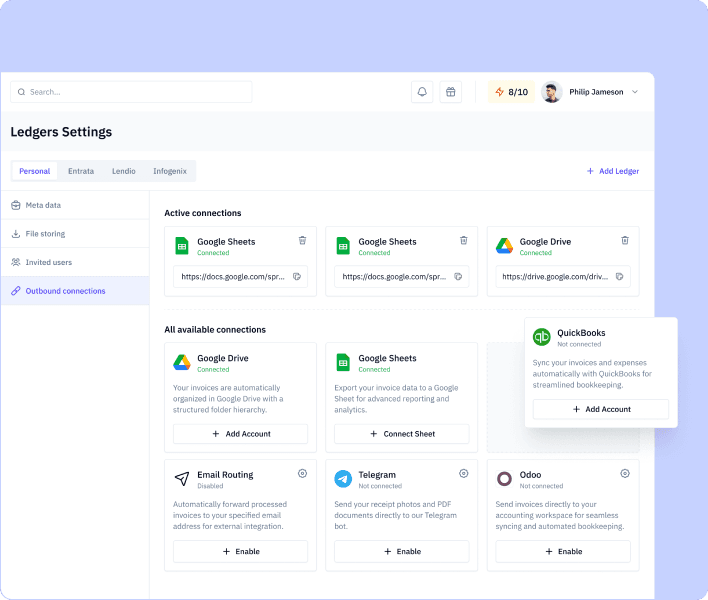Open the Meta data section

43,205
